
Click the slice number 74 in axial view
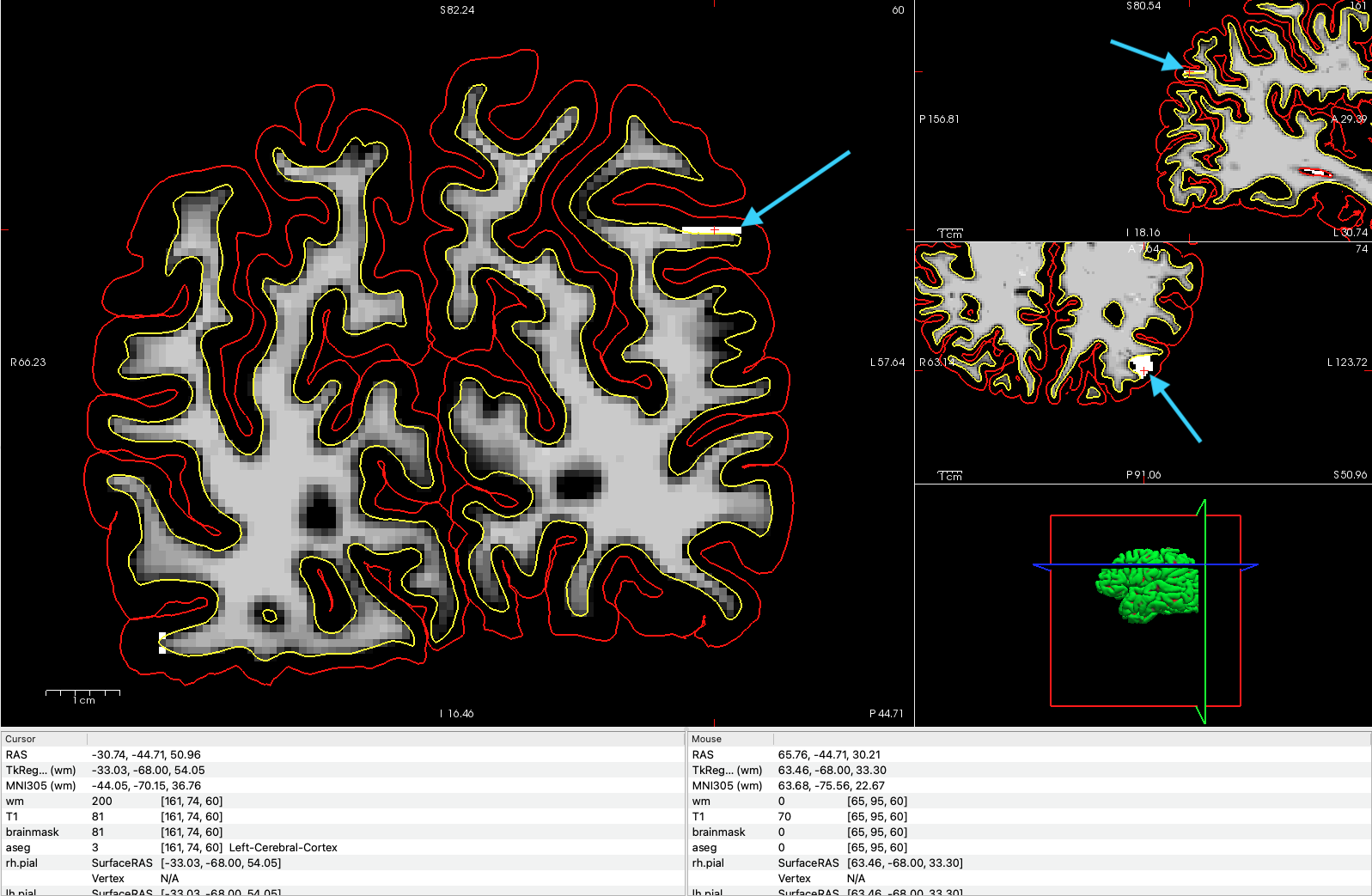pyautogui.click(x=1362, y=249)
